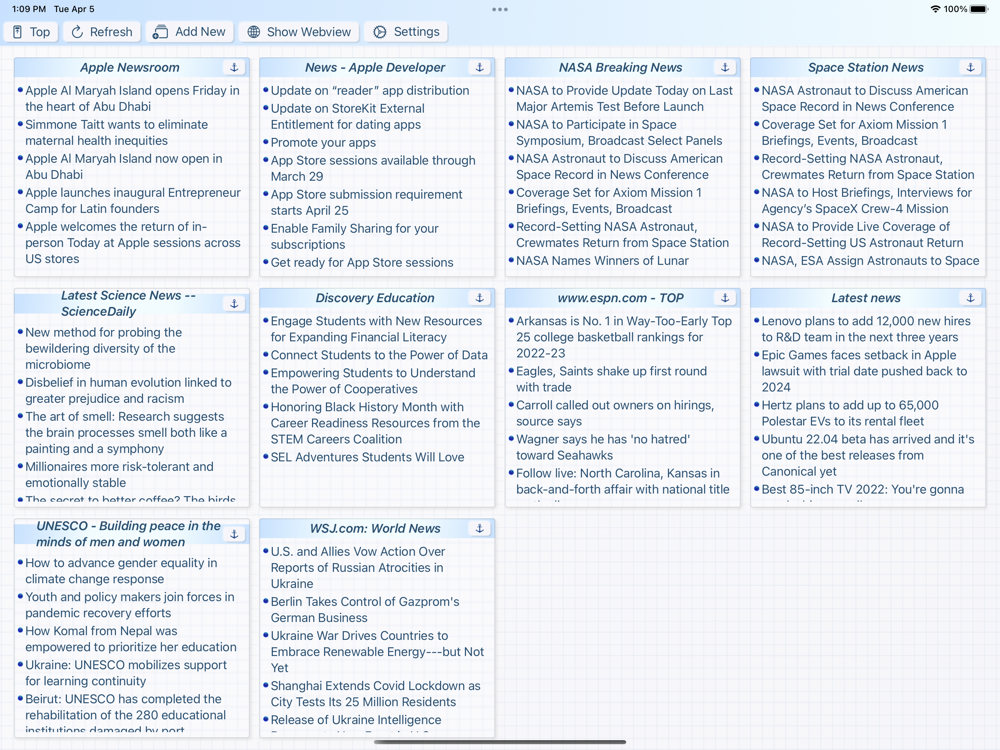Open 'Hertz plans to add up to 65,000 Polestar EVs'
This screenshot has height=750, width=1000.
coord(850,413)
